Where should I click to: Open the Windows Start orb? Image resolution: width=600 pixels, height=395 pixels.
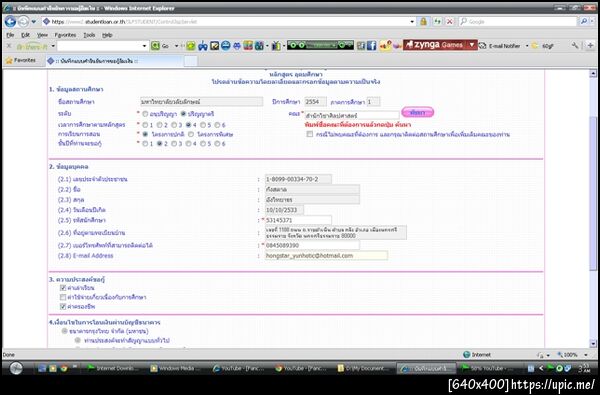(16, 368)
